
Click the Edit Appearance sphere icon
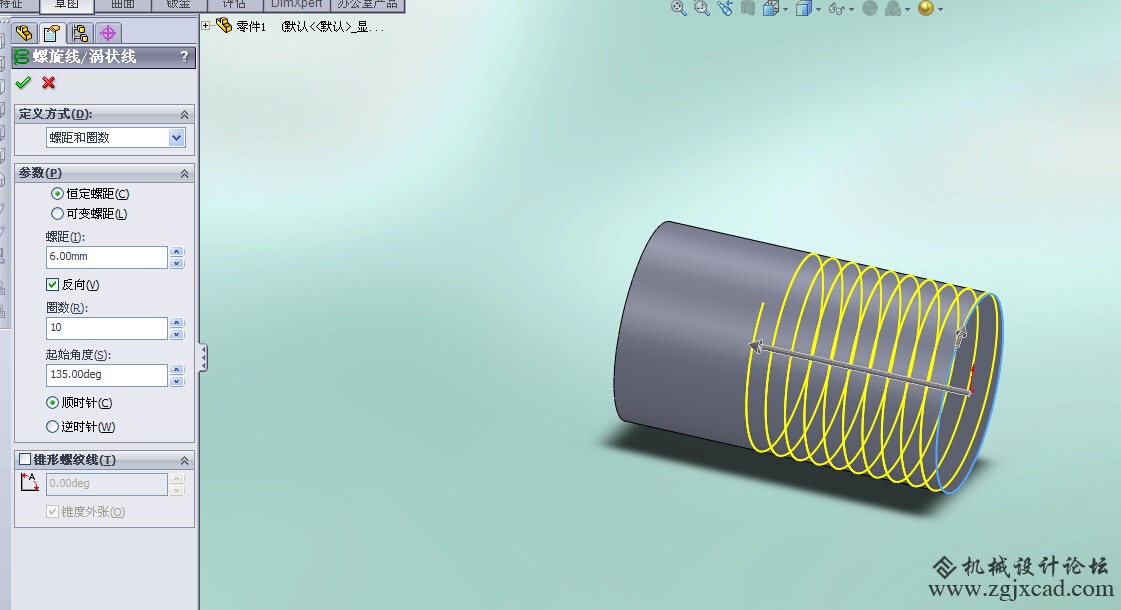[870, 9]
